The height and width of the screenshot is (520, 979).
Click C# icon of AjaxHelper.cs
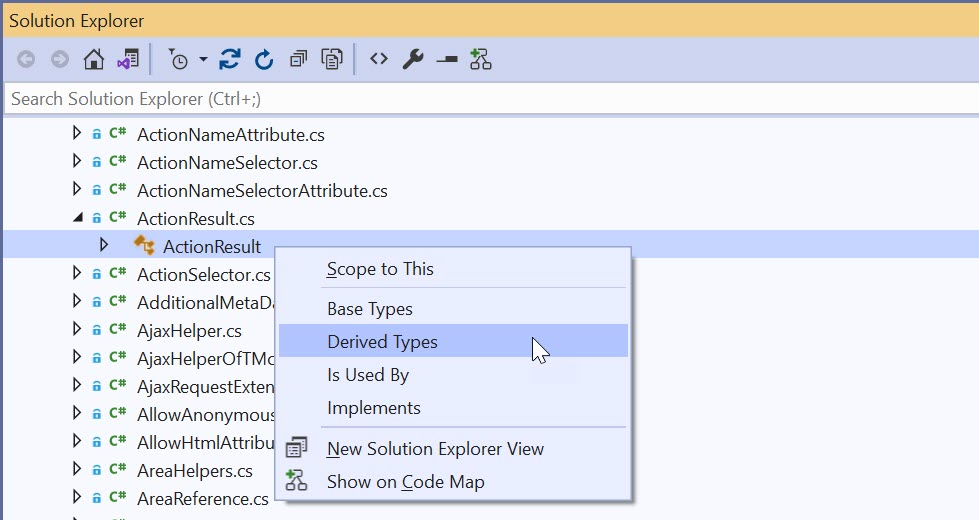coord(118,329)
